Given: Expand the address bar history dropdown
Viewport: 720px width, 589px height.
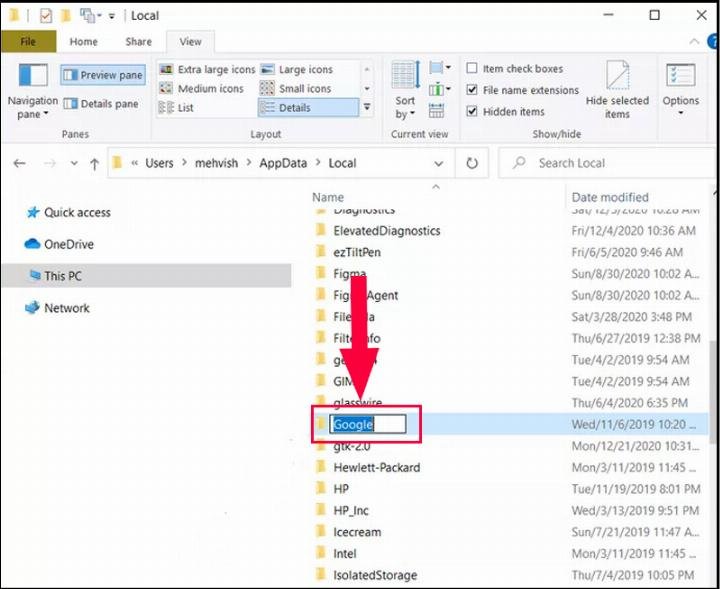Looking at the screenshot, I should pos(439,163).
